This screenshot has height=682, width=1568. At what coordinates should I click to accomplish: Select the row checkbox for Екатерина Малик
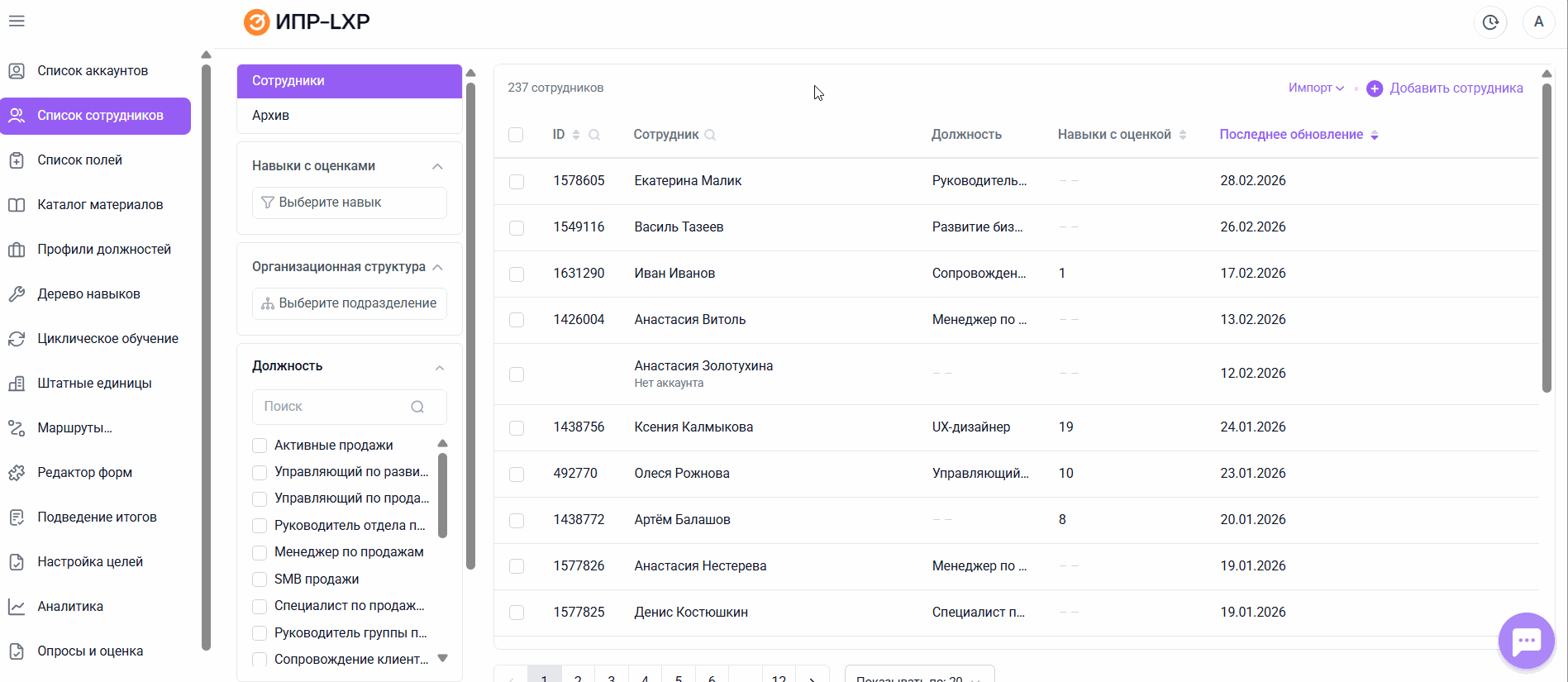(x=517, y=181)
